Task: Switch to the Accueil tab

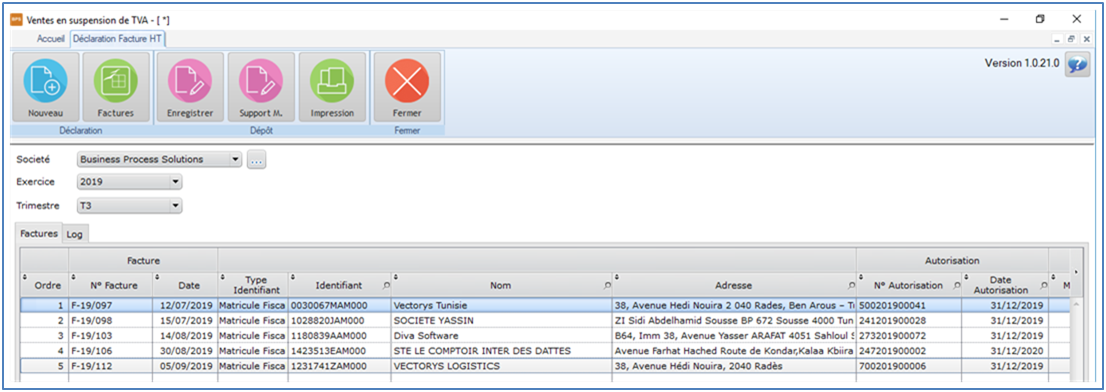Action: tap(51, 39)
